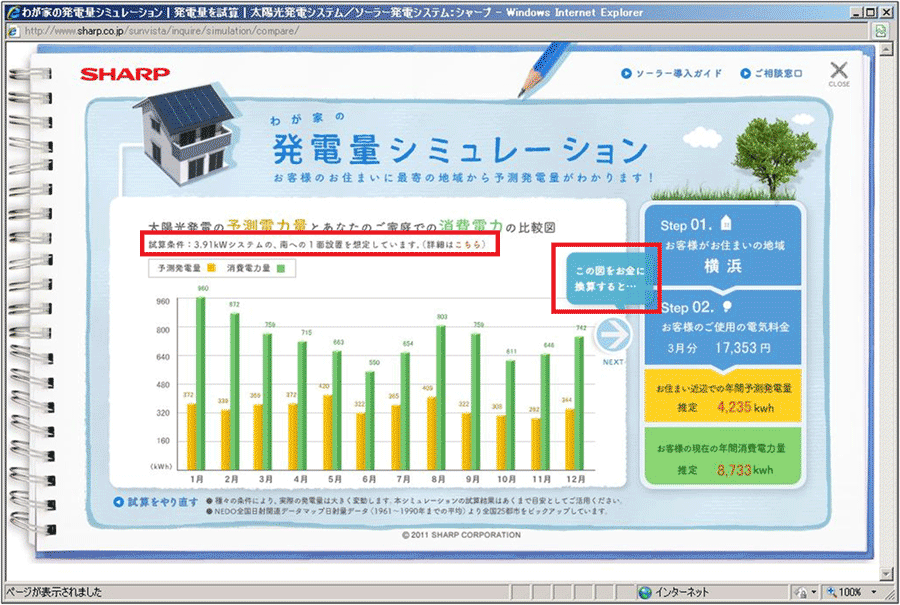Screen dimensions: 900x605
Task: Click the address bar URL field
Action: [400, 31]
